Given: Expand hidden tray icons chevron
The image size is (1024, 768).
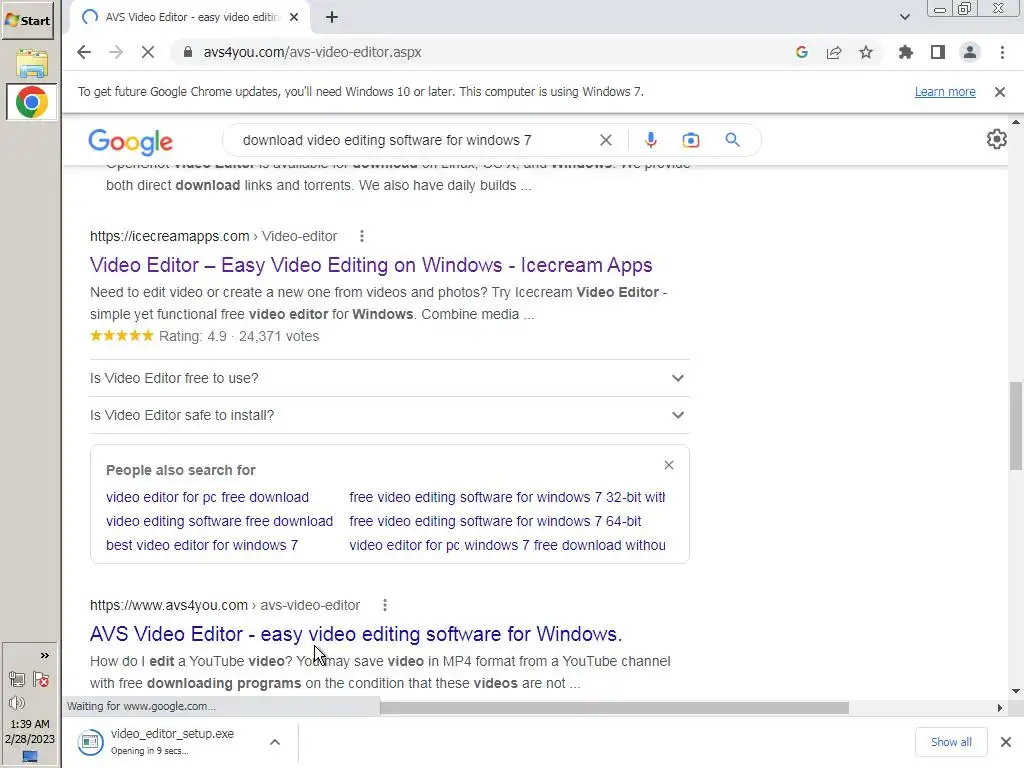Looking at the screenshot, I should 44,656.
